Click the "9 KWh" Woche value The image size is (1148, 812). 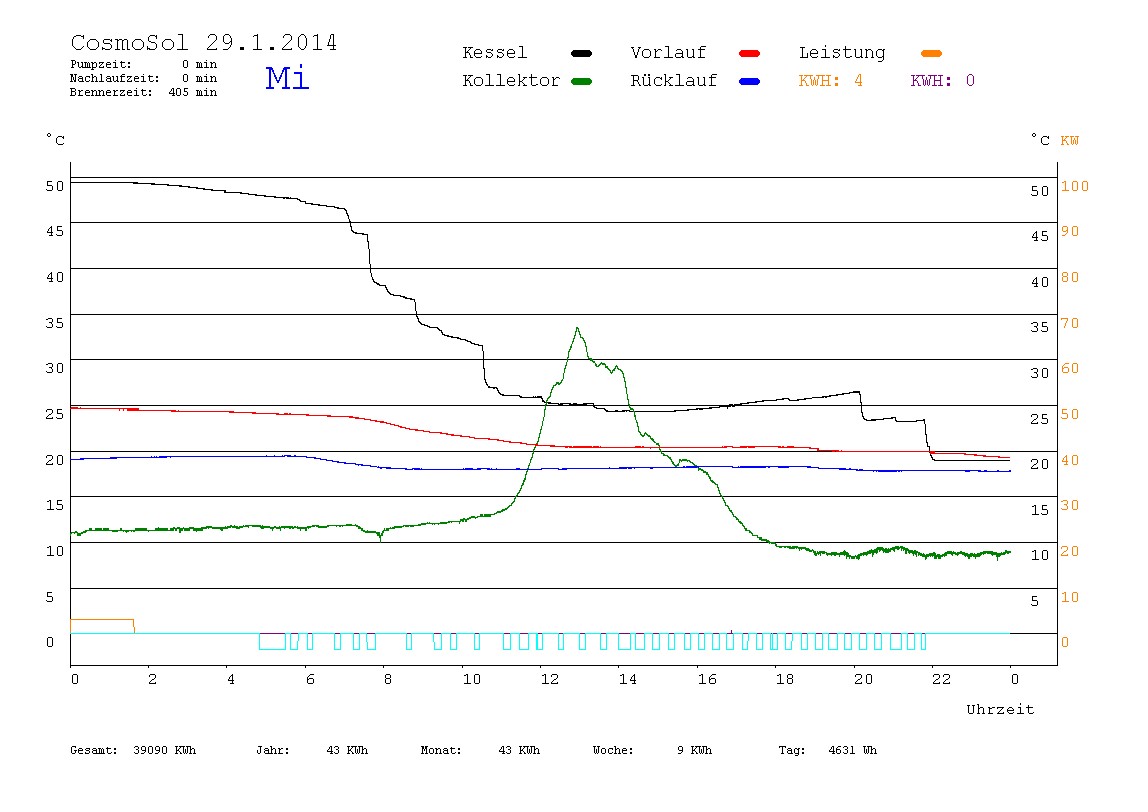coord(694,750)
